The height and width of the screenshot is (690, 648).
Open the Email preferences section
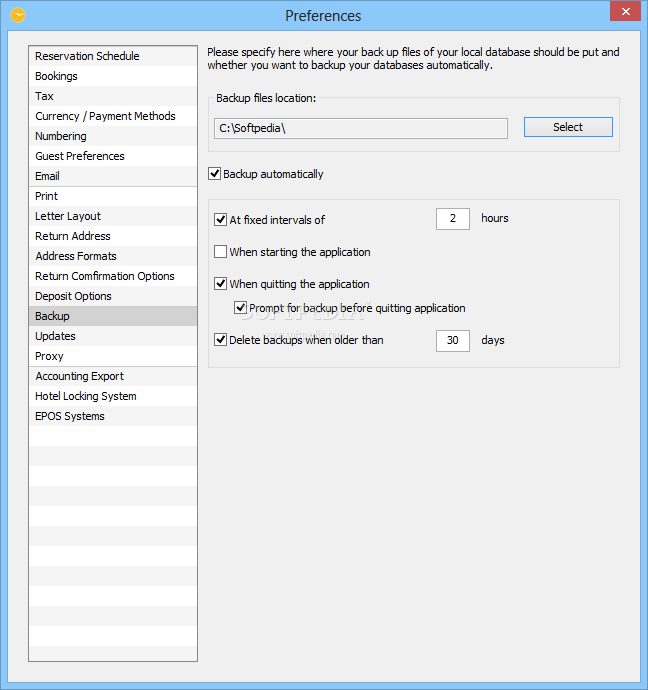[x=113, y=176]
